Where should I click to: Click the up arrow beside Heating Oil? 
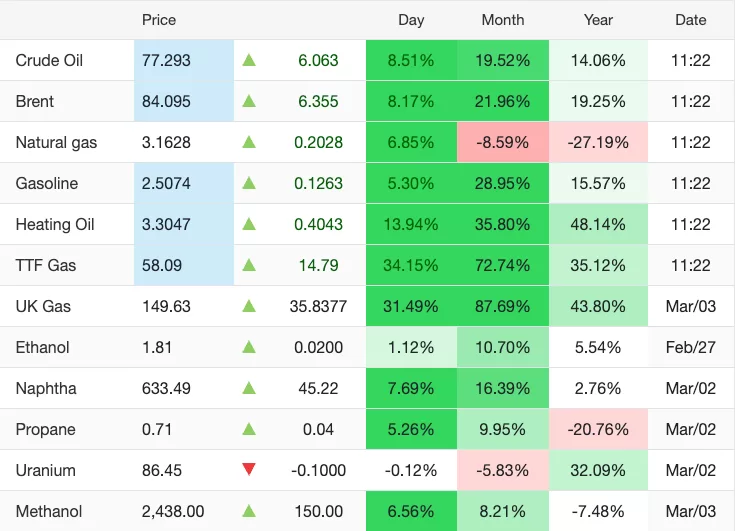coord(249,225)
